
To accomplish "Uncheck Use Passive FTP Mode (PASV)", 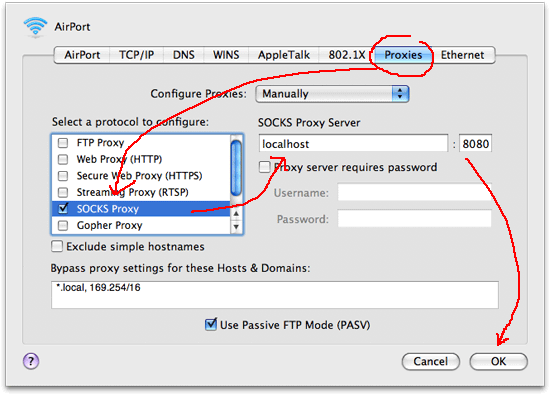I will click(x=210, y=324).
